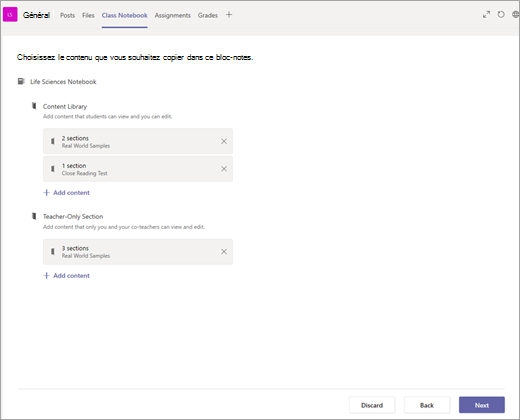Screen dimensions: 520x420
Task: Click the Next button
Action: (x=482, y=405)
